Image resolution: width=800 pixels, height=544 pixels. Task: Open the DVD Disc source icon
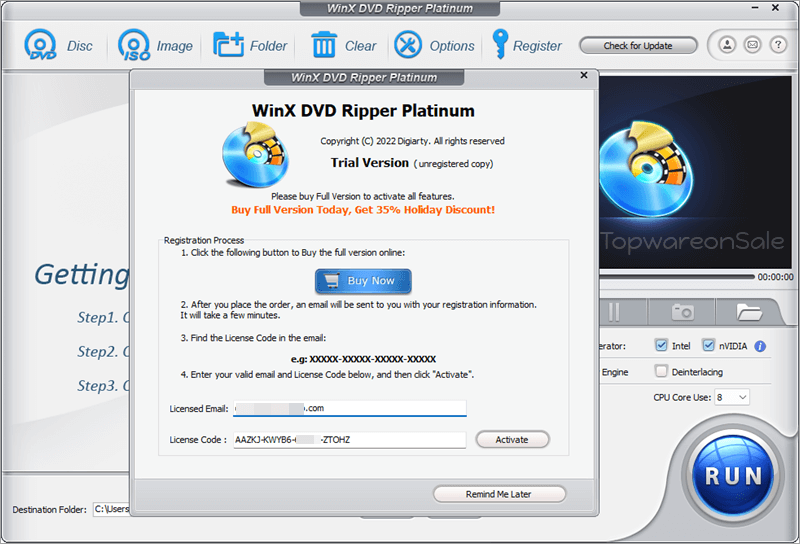pos(40,45)
